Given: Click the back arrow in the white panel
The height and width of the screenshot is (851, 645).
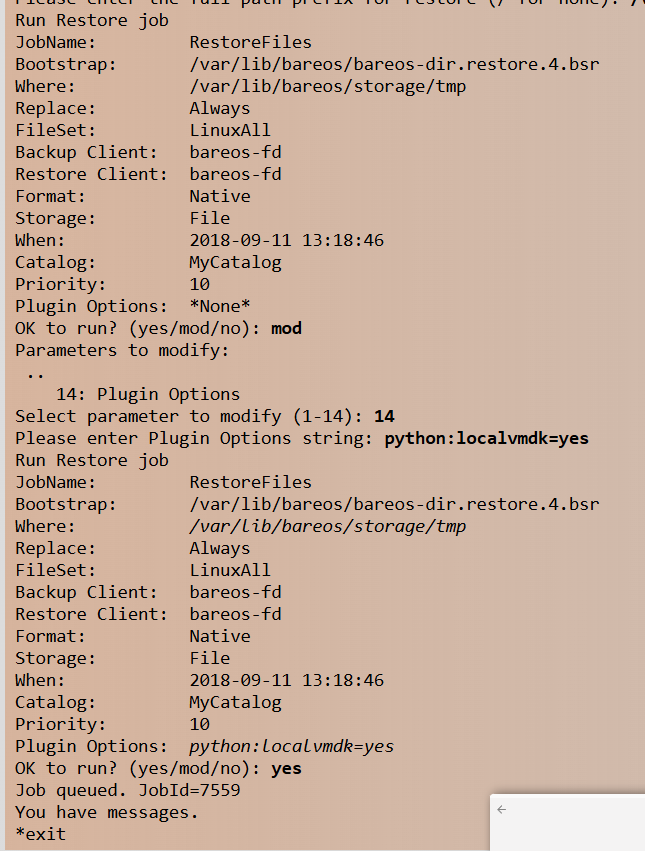Looking at the screenshot, I should 502,810.
